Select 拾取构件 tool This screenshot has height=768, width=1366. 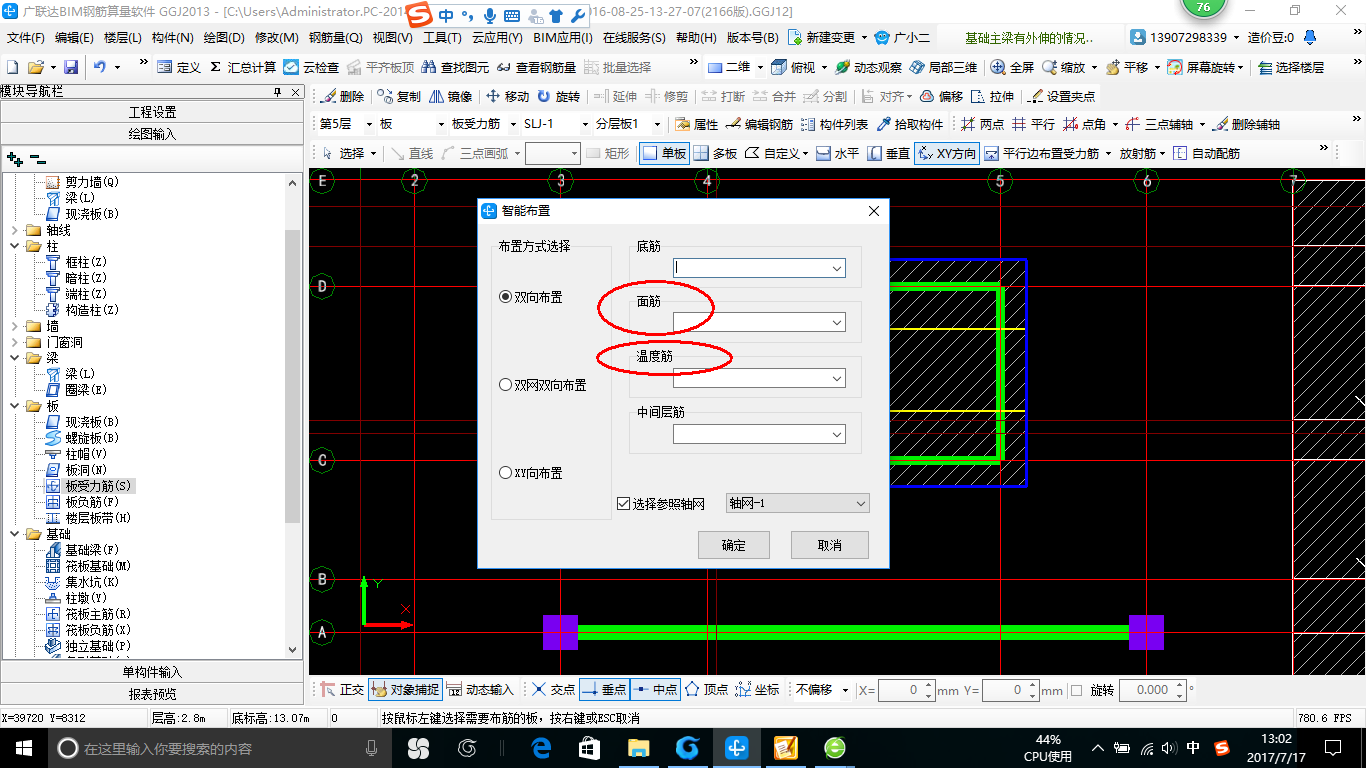909,124
